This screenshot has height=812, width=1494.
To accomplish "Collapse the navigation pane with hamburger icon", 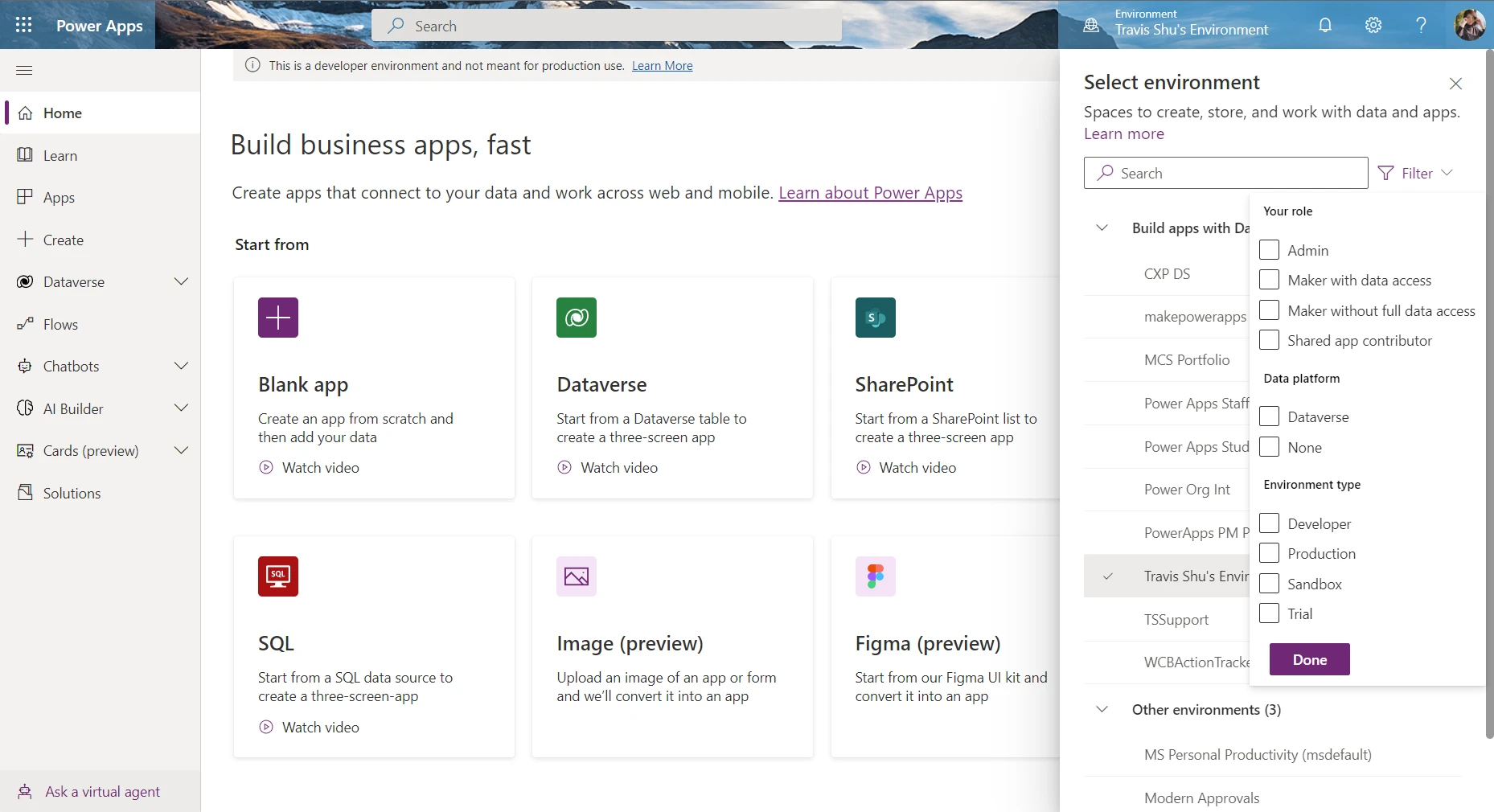I will (x=24, y=71).
